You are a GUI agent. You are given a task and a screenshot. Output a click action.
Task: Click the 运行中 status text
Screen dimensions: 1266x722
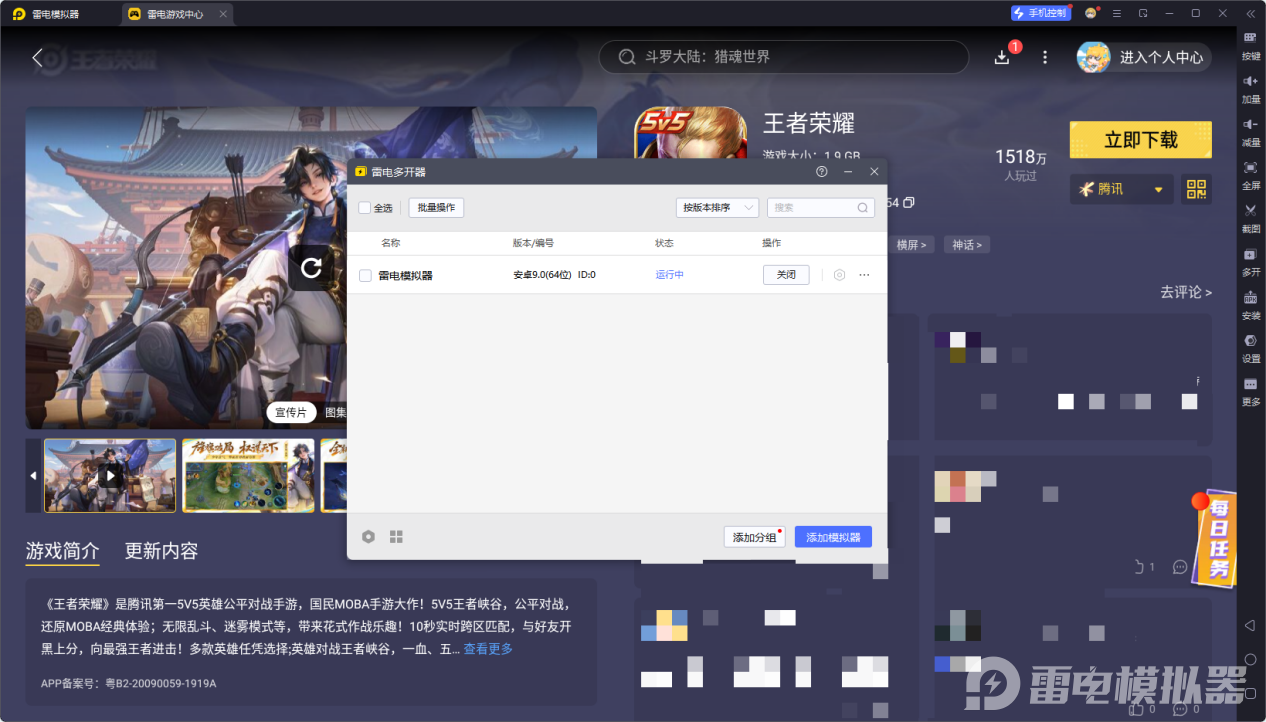(669, 275)
